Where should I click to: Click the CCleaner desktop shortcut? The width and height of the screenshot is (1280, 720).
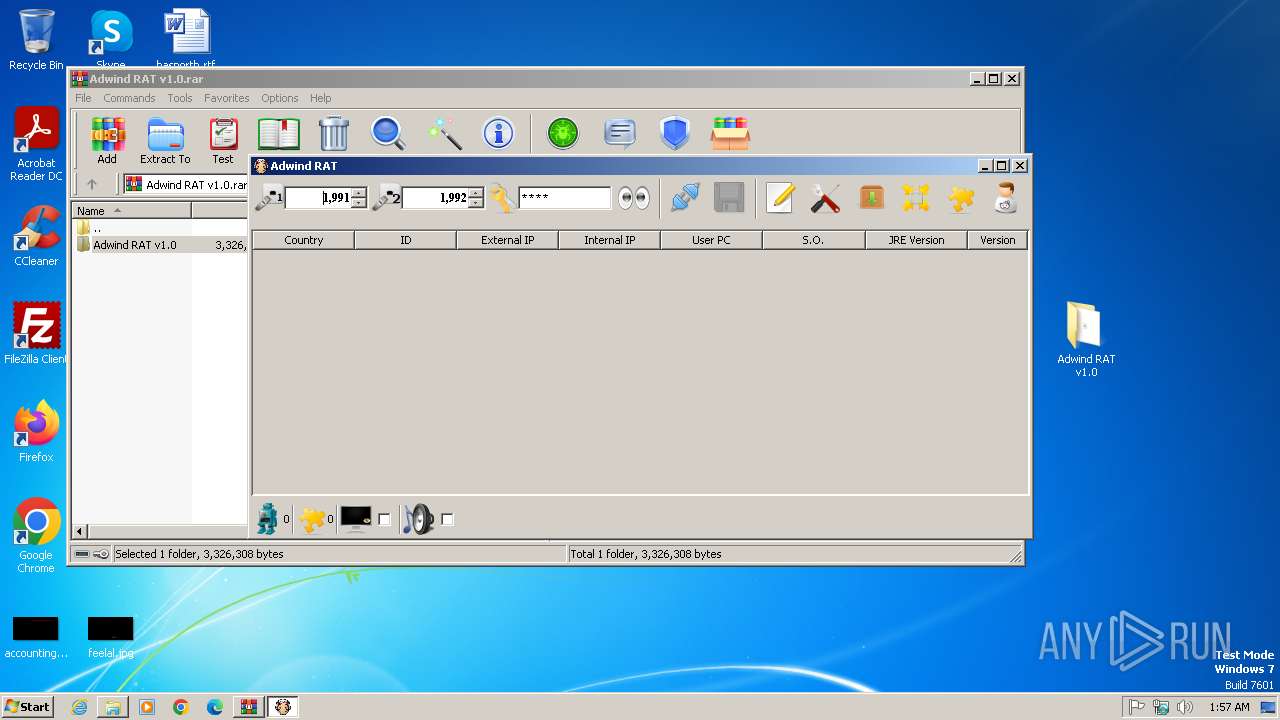[36, 236]
